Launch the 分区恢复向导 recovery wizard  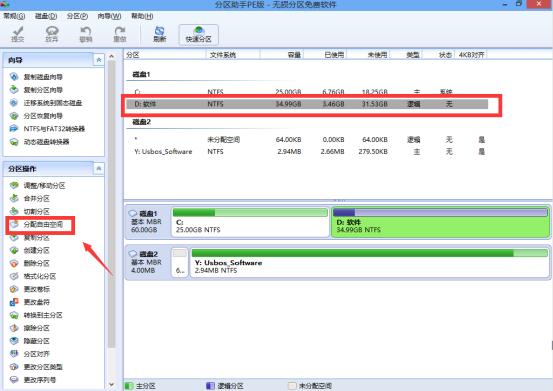[x=36, y=116]
